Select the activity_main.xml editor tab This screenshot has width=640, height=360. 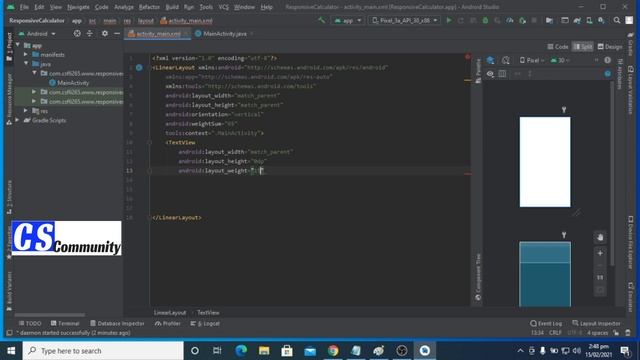(x=158, y=33)
